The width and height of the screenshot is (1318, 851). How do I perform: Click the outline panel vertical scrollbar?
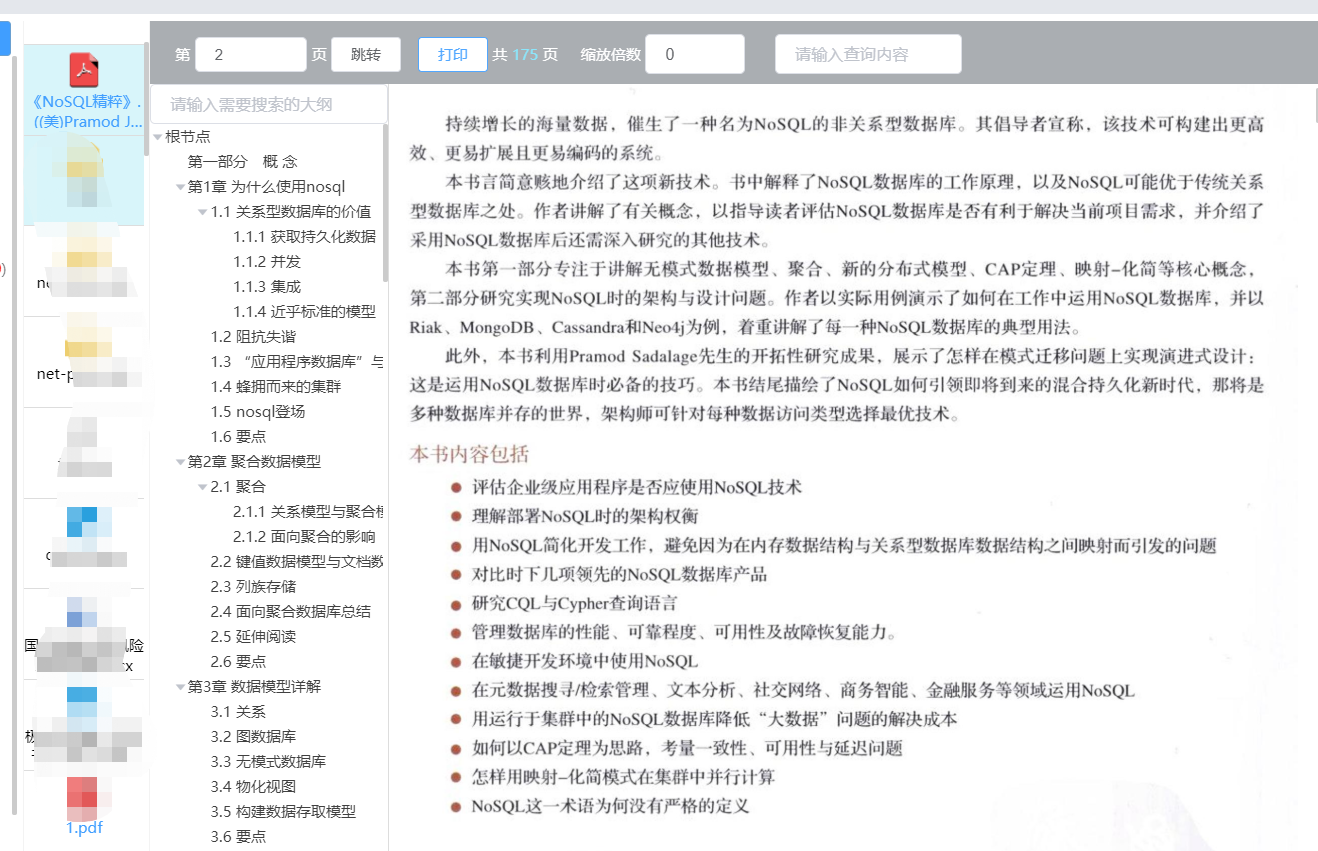pos(385,203)
